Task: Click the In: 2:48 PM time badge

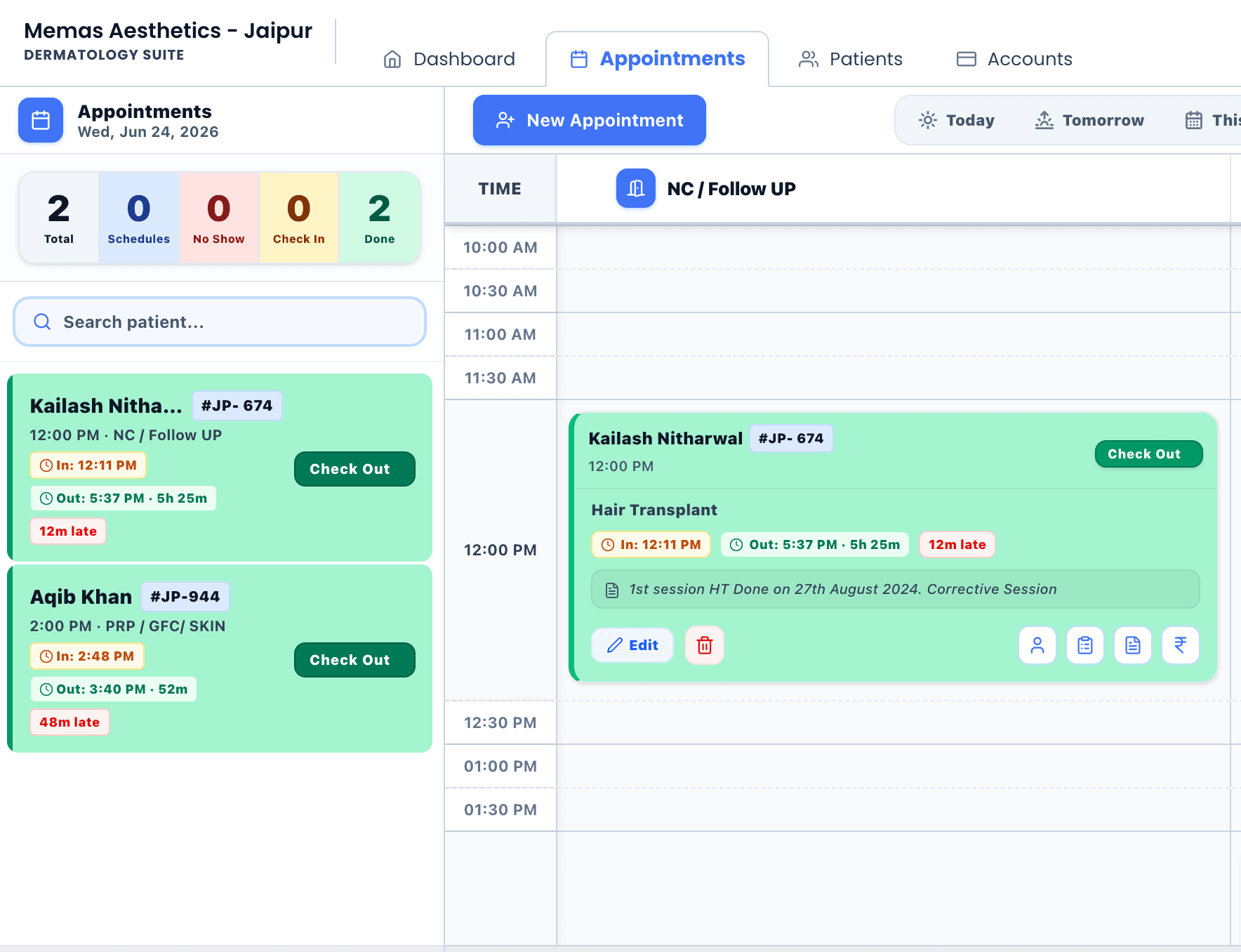Action: [x=87, y=656]
